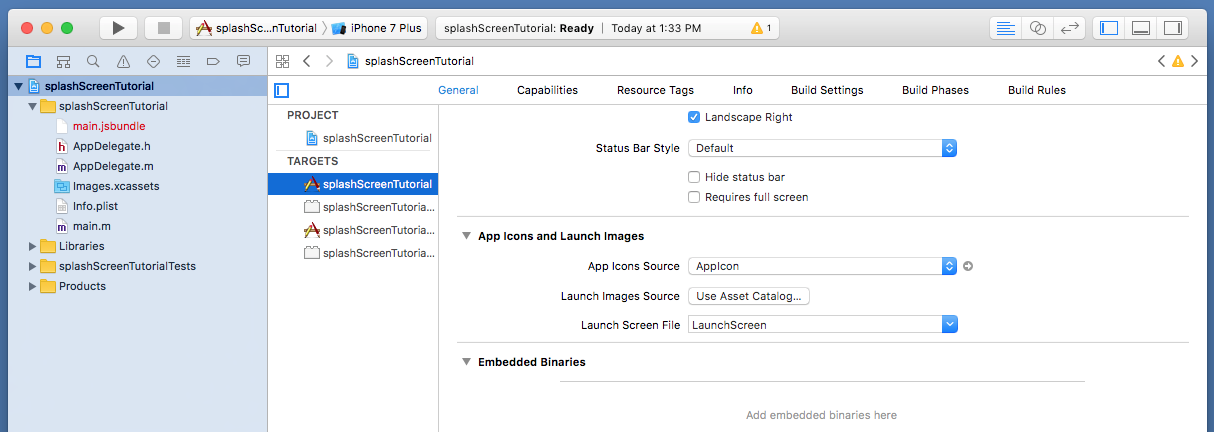Image resolution: width=1214 pixels, height=432 pixels.
Task: Switch to the Assistant editor
Action: coord(1037,28)
